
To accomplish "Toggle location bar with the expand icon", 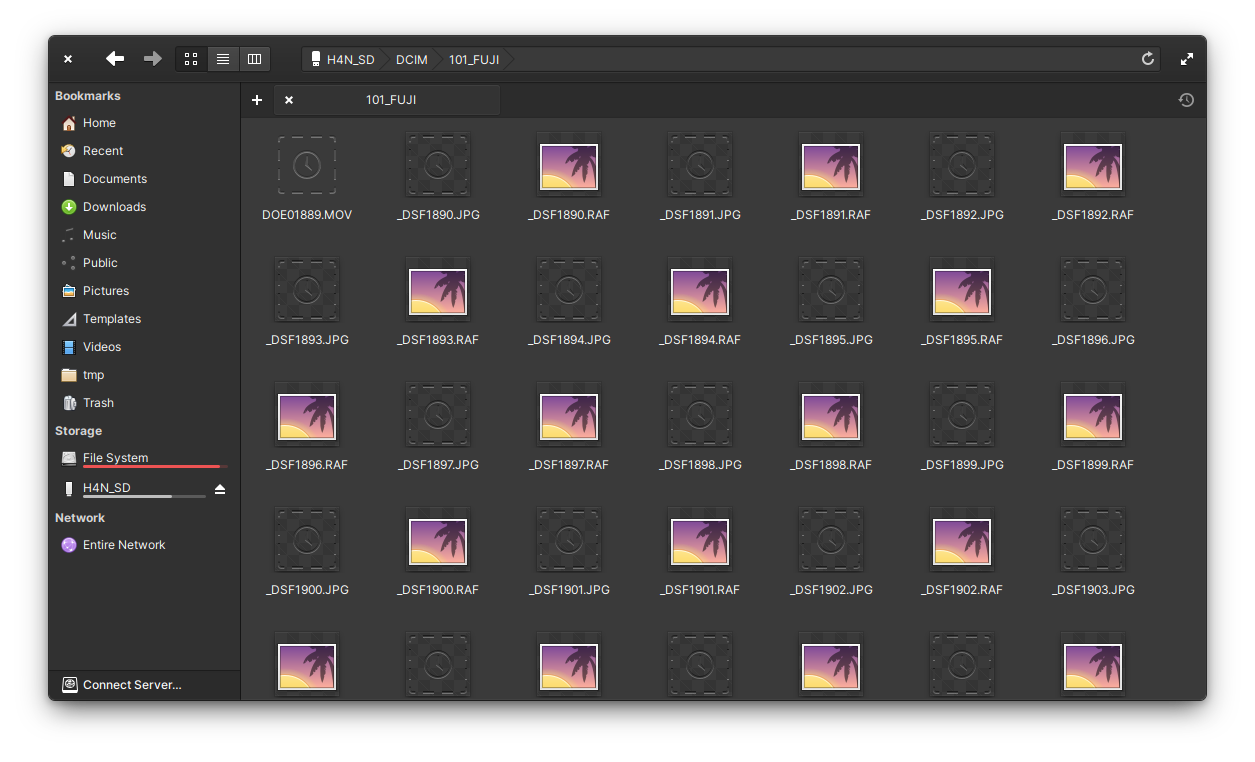I will click(x=1187, y=58).
